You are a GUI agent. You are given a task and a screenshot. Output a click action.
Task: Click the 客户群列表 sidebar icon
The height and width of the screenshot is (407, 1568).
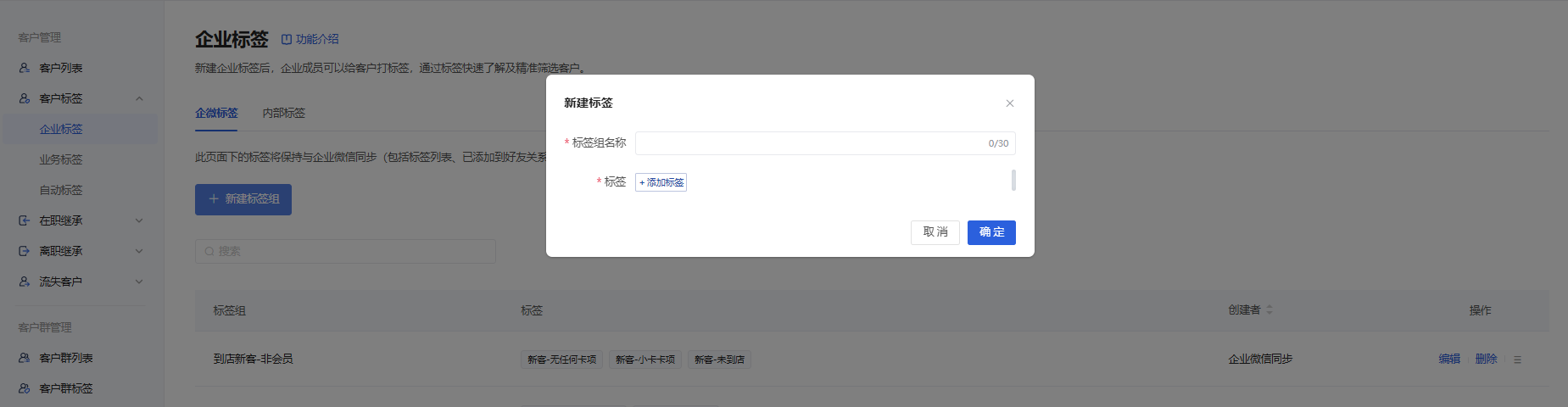(25, 358)
